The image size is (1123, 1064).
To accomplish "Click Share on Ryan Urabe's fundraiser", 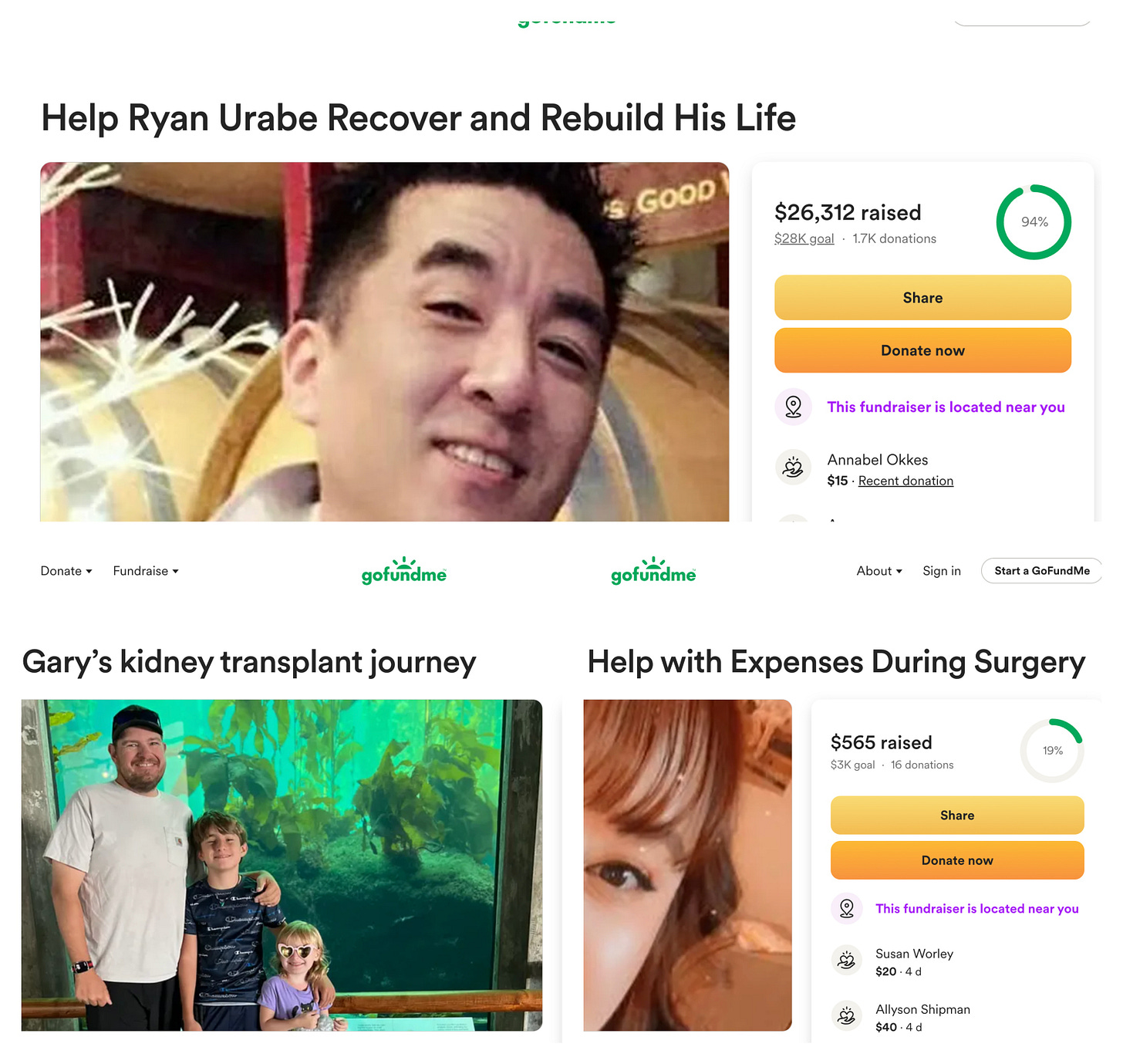I will (x=922, y=298).
